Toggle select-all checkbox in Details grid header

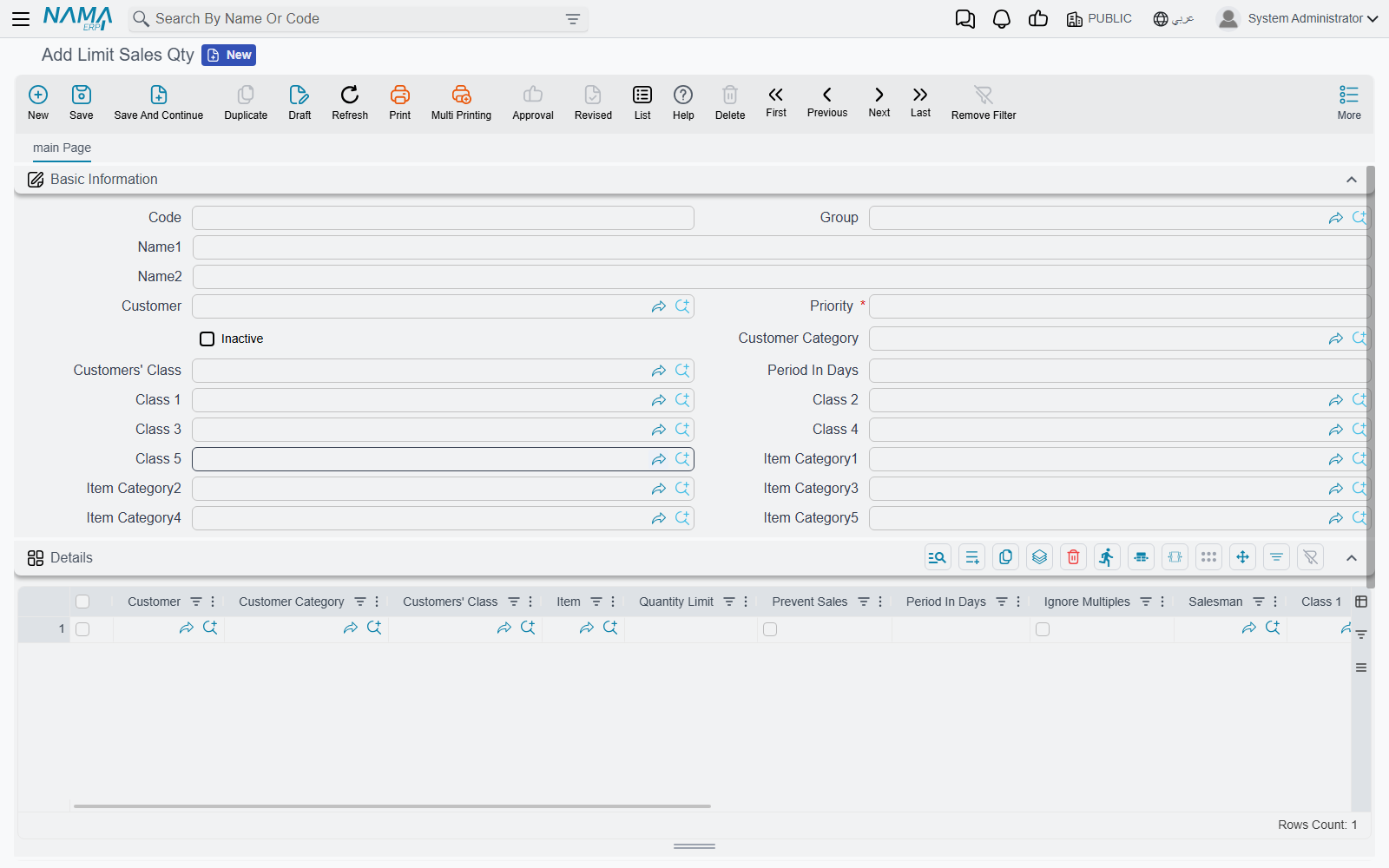coord(82,602)
